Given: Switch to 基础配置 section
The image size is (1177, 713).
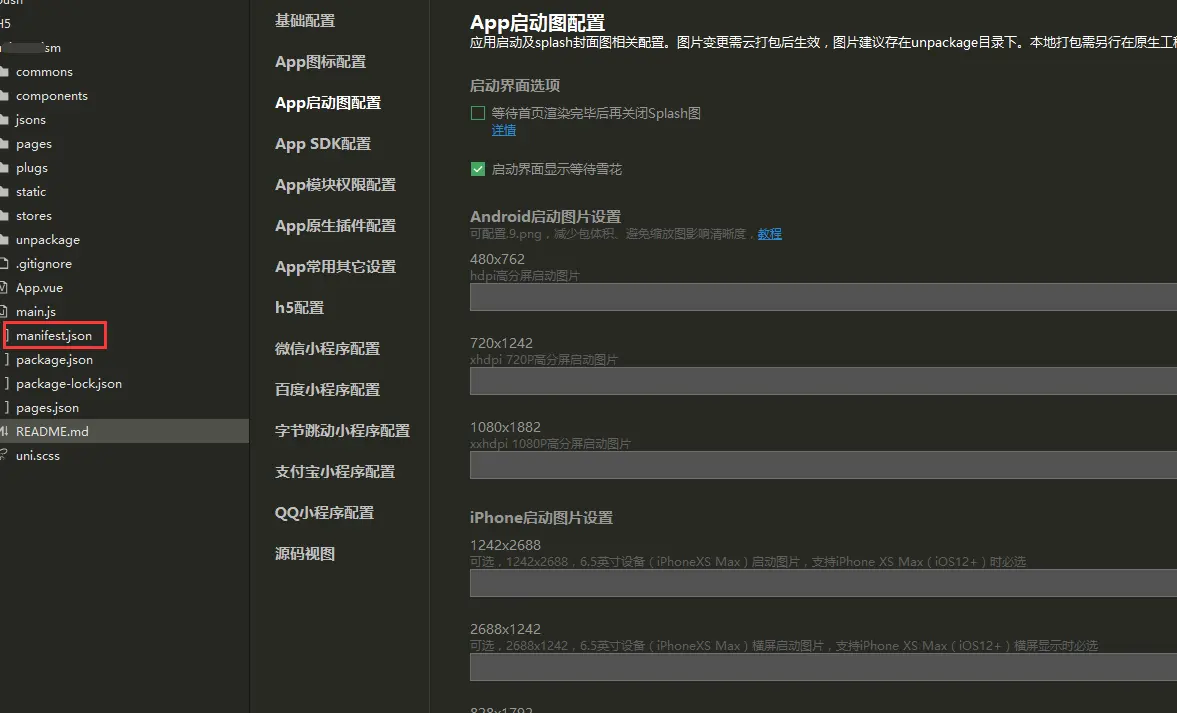Looking at the screenshot, I should pyautogui.click(x=305, y=21).
